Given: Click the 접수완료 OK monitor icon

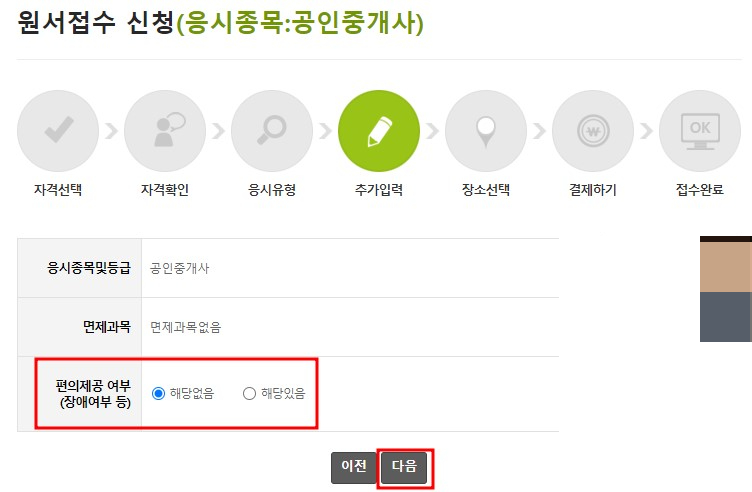Looking at the screenshot, I should tap(700, 131).
